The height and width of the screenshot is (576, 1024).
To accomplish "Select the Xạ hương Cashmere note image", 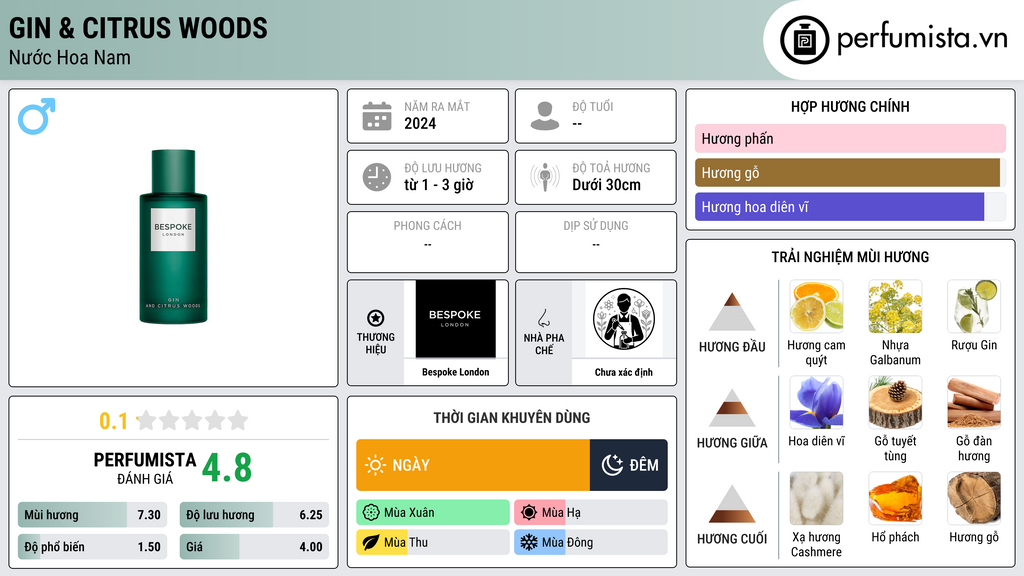I will click(x=816, y=499).
